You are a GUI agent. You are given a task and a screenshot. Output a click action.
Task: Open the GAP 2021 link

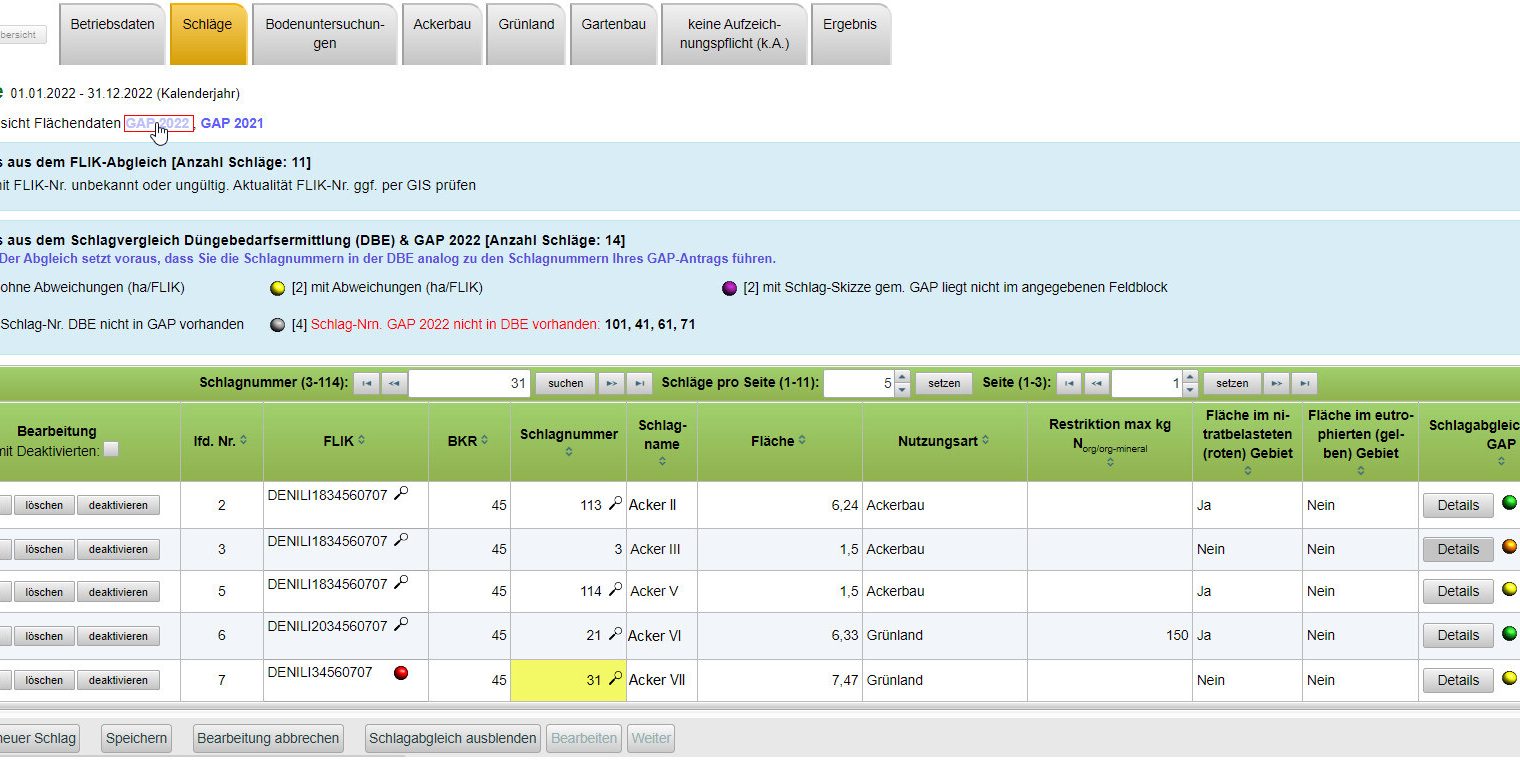pos(232,123)
